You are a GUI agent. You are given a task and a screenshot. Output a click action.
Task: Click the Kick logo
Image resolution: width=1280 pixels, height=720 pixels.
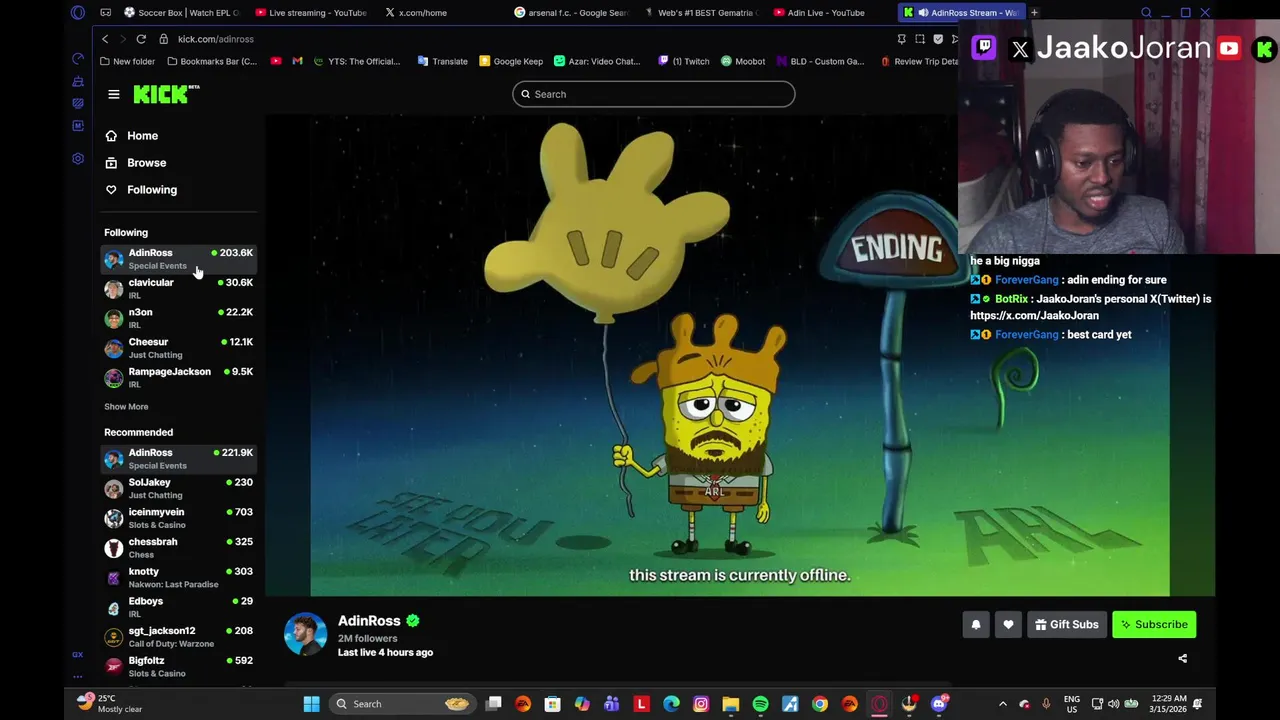(166, 94)
